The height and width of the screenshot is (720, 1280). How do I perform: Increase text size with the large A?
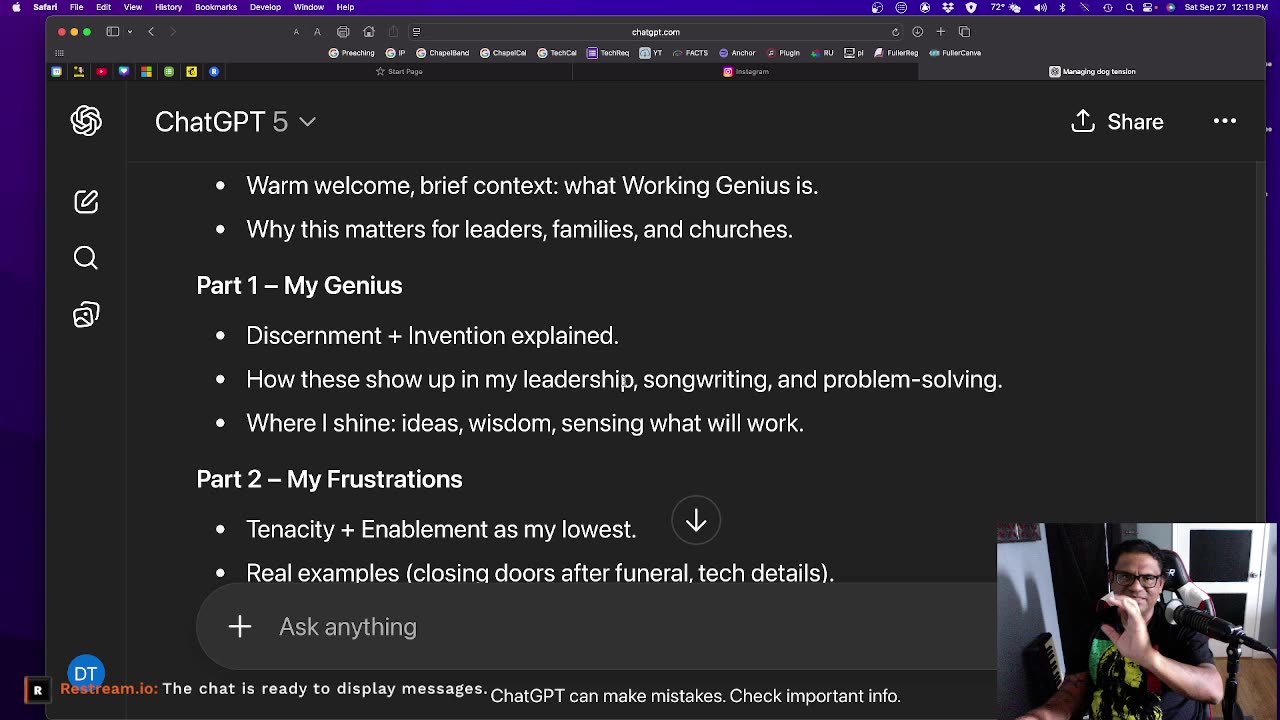[317, 32]
